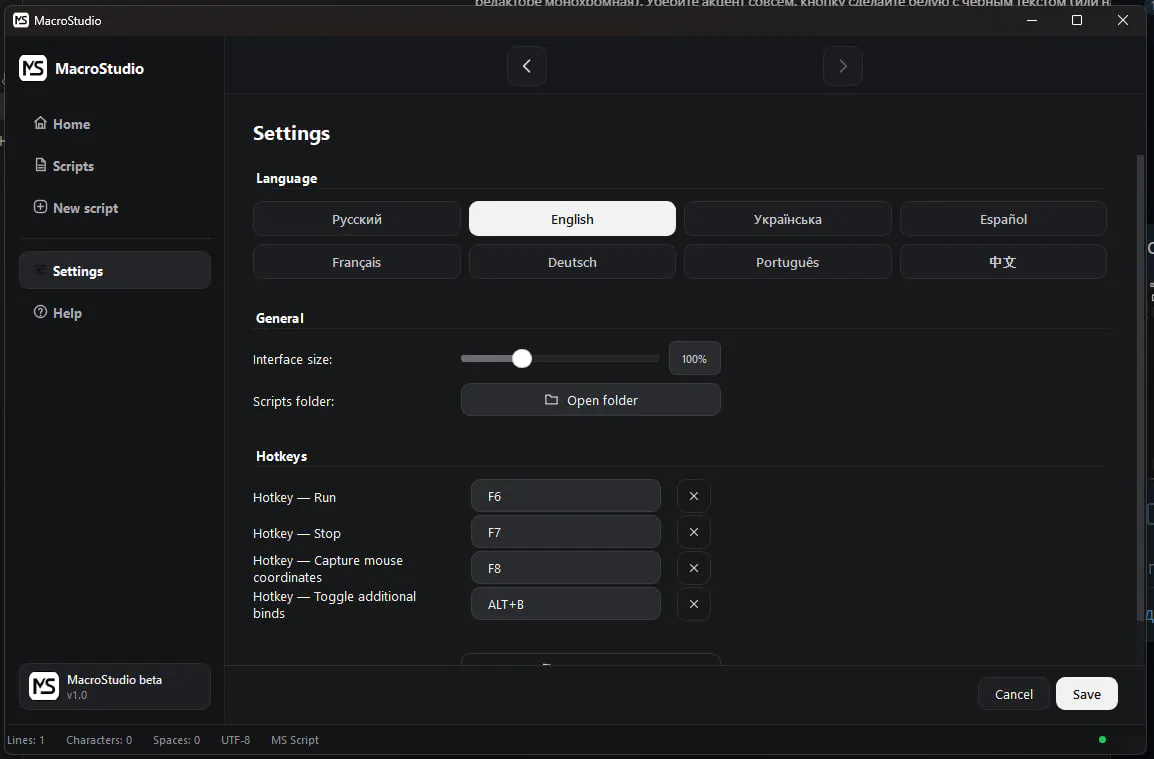Open the Help page
The height and width of the screenshot is (759, 1154).
point(57,313)
